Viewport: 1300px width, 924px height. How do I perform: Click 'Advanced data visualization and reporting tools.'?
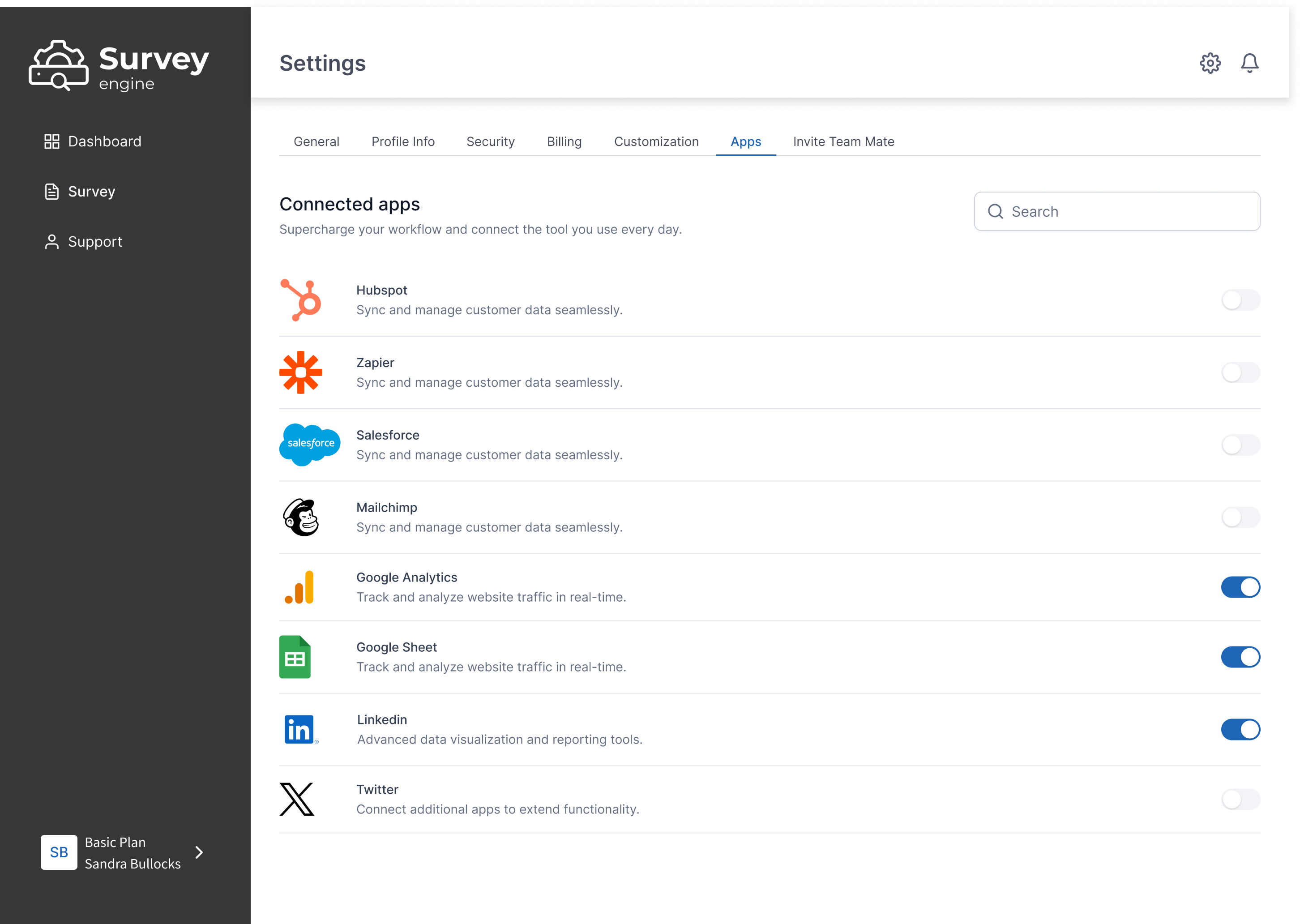pyautogui.click(x=500, y=740)
